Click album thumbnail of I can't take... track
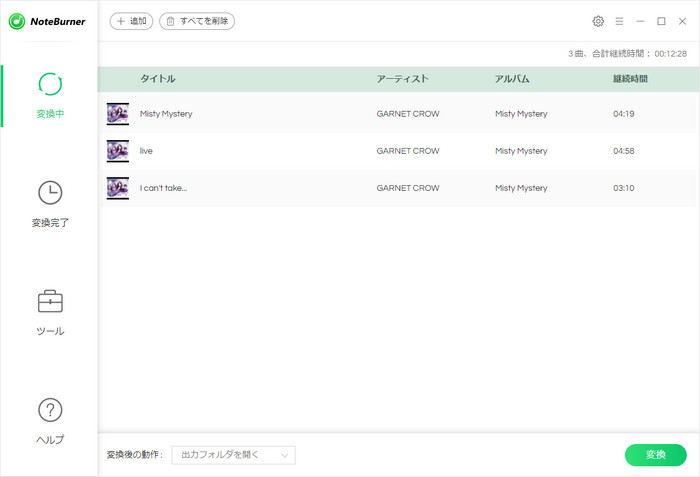 [x=118, y=188]
